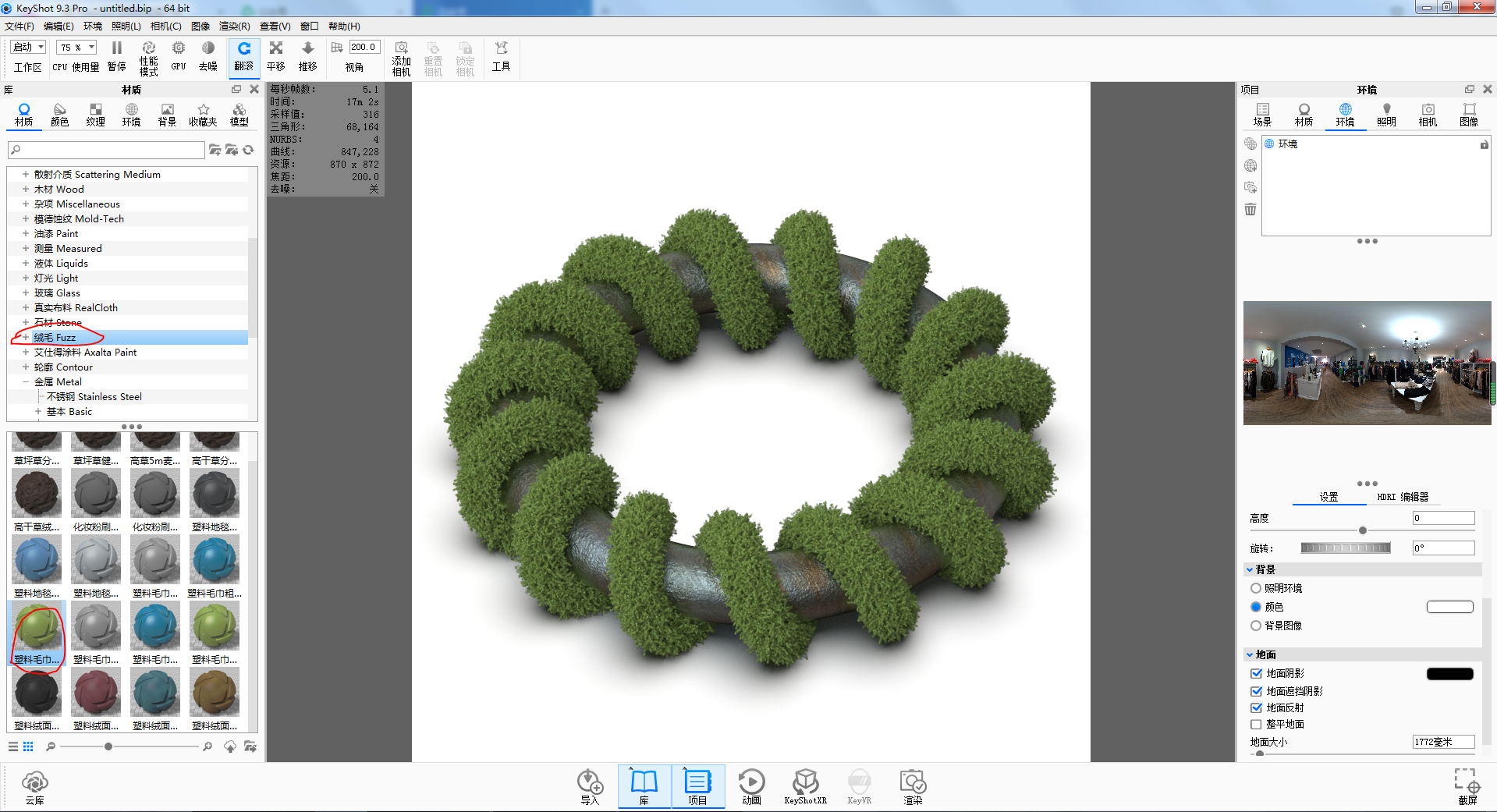Image resolution: width=1497 pixels, height=812 pixels.
Task: Click Add Camera (添加相机) icon
Action: coord(402,59)
